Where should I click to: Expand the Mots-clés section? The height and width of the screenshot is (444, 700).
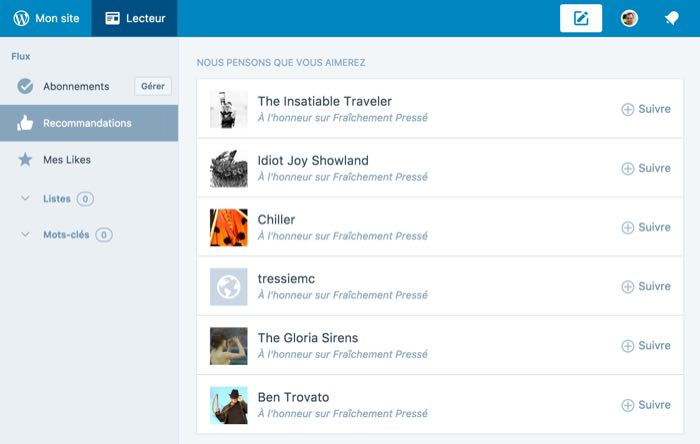25,235
